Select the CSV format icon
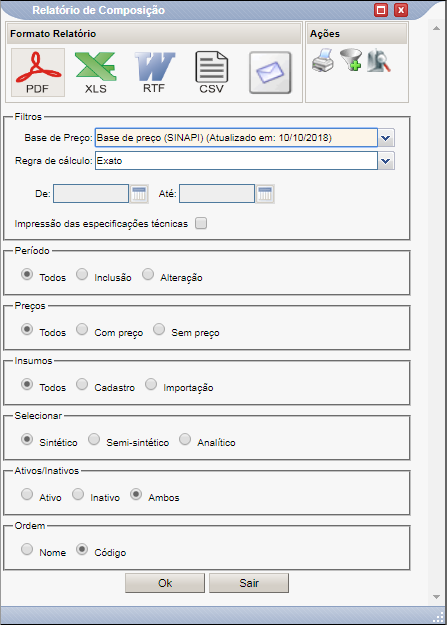This screenshot has height=625, width=447. click(x=212, y=73)
